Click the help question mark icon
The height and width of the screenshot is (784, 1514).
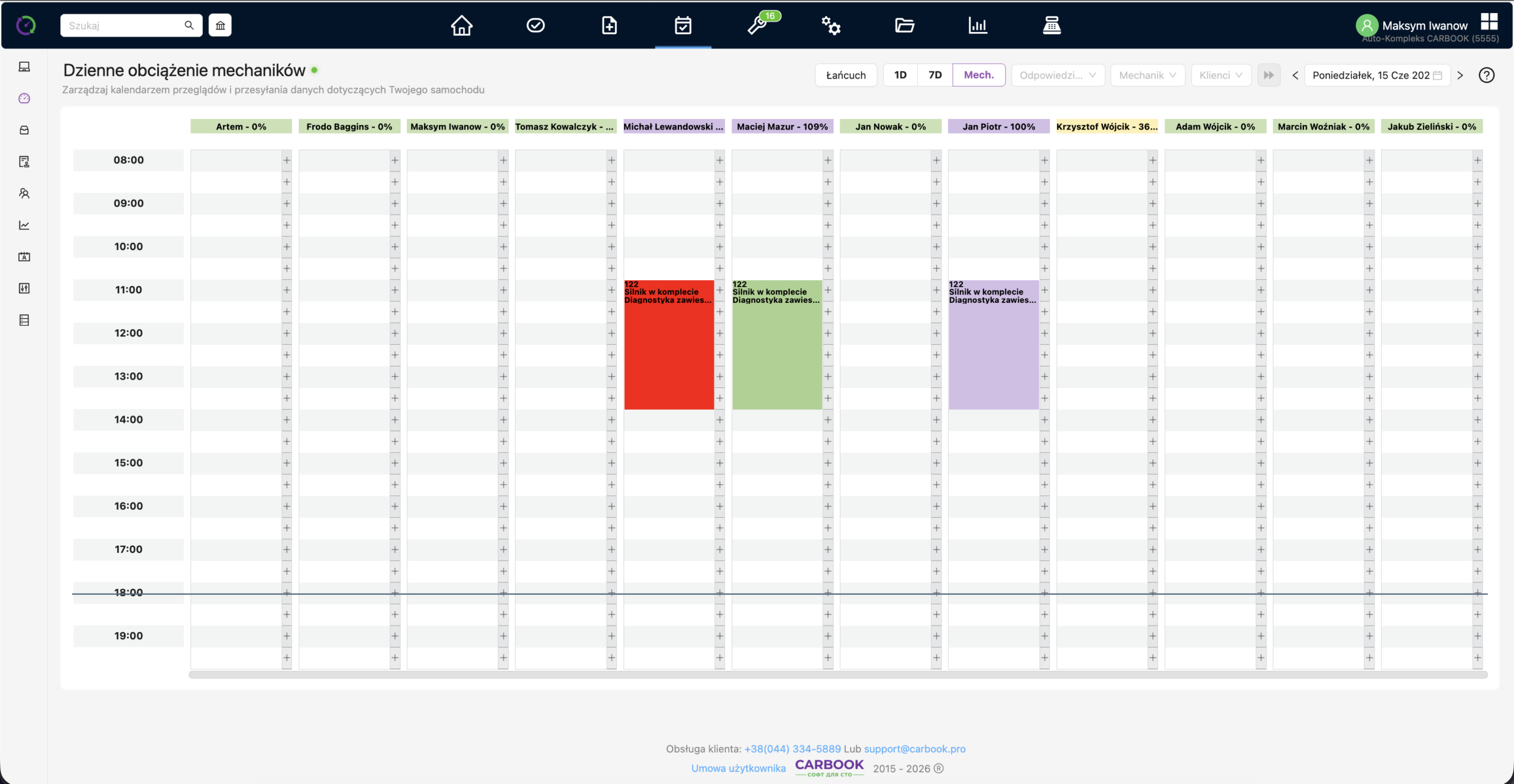1486,75
